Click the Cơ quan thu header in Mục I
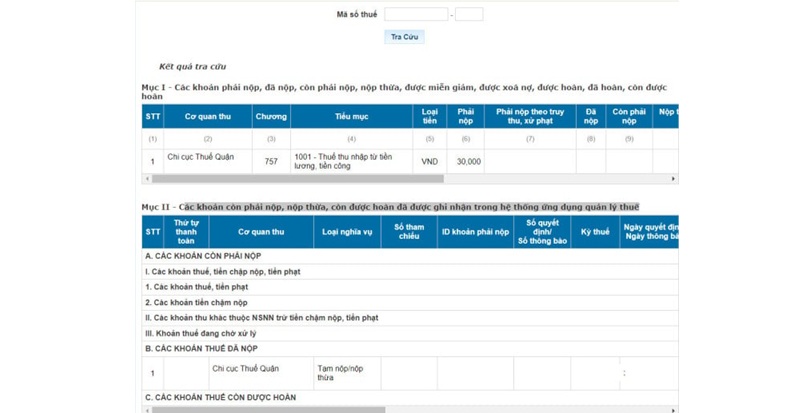Screen dimensions: 800x413 click(x=207, y=116)
